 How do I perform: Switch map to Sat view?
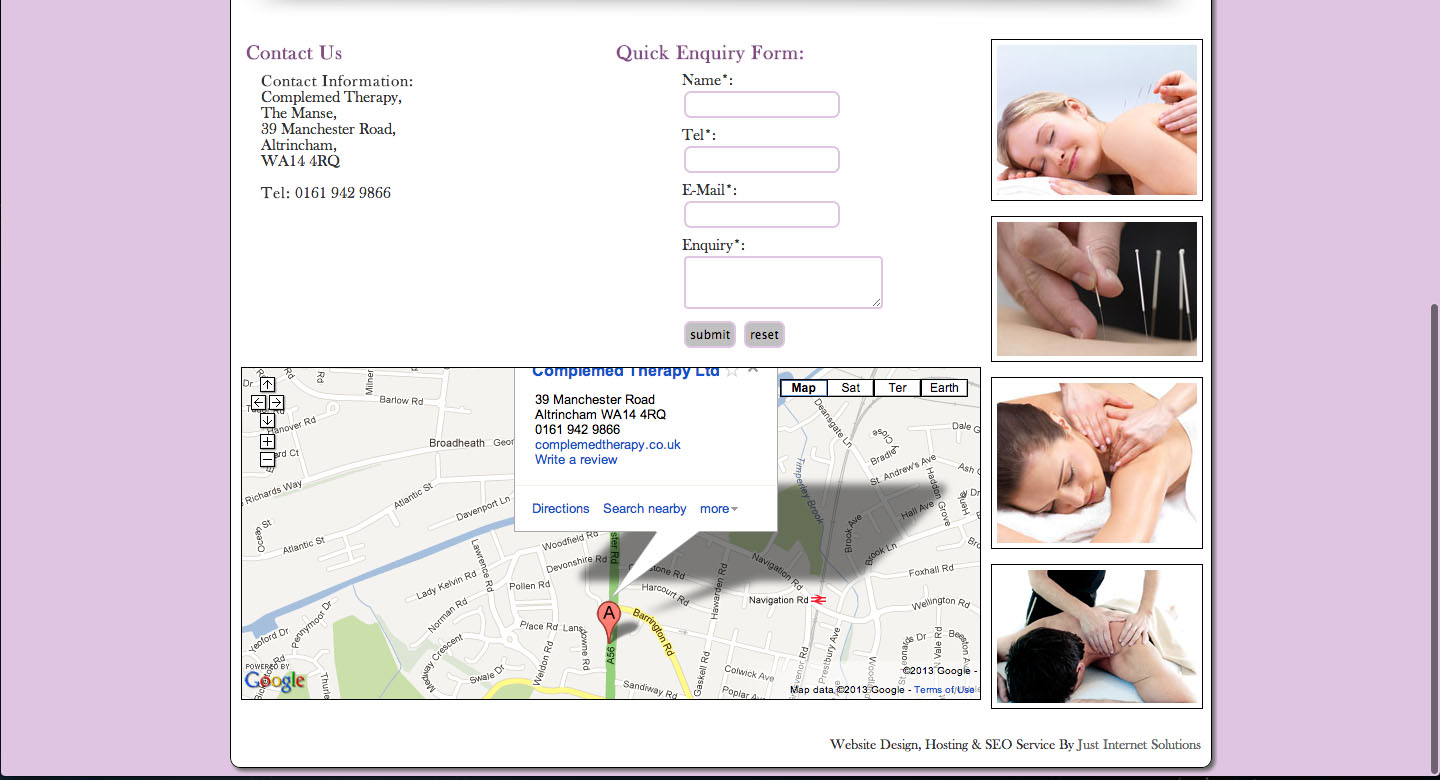(x=850, y=388)
